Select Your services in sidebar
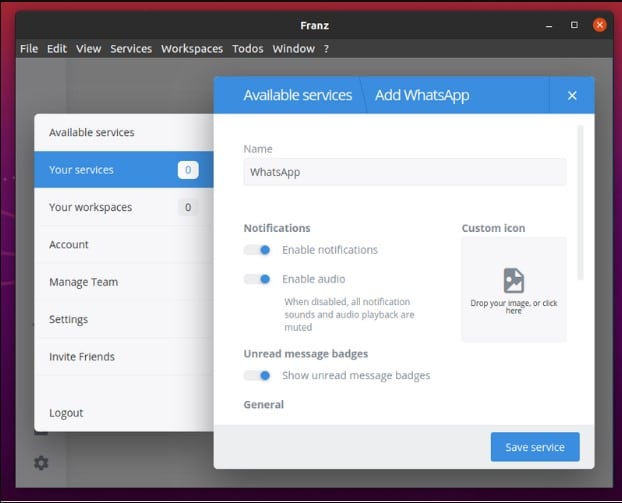622x503 pixels. pos(124,170)
